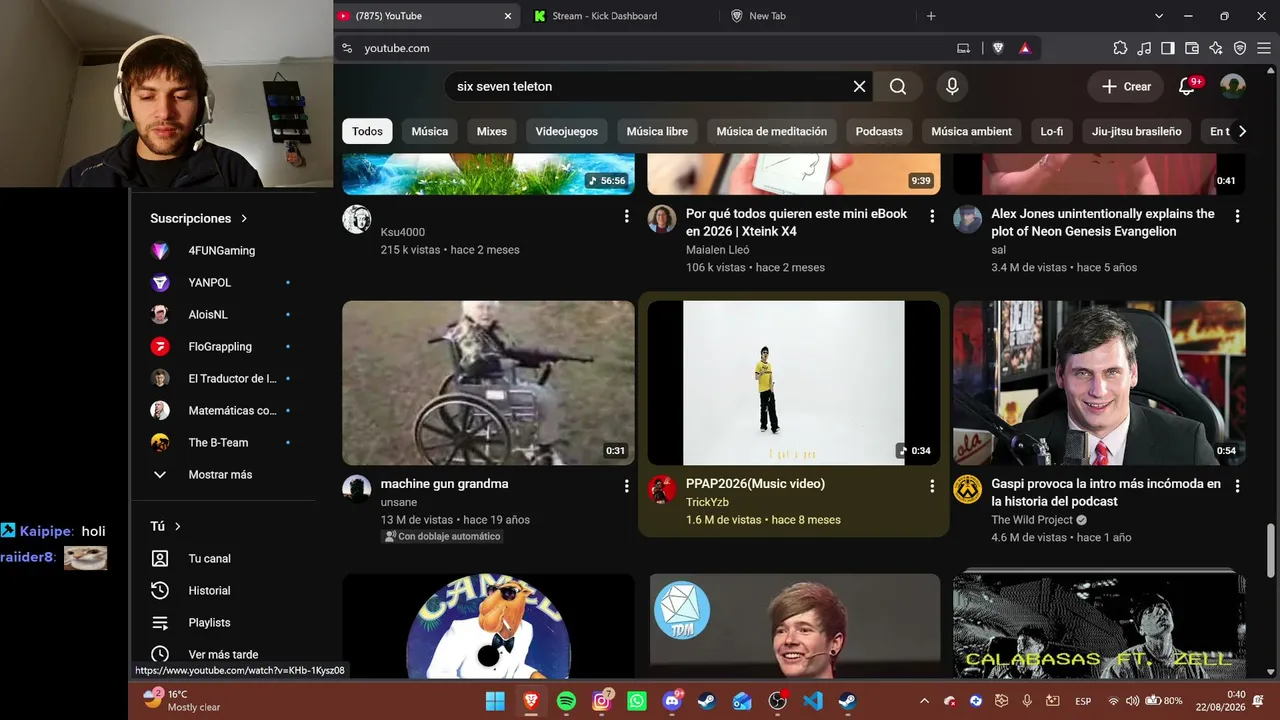Show more filter chips with the right arrow
Screen dimensions: 1280x720
(x=1242, y=131)
